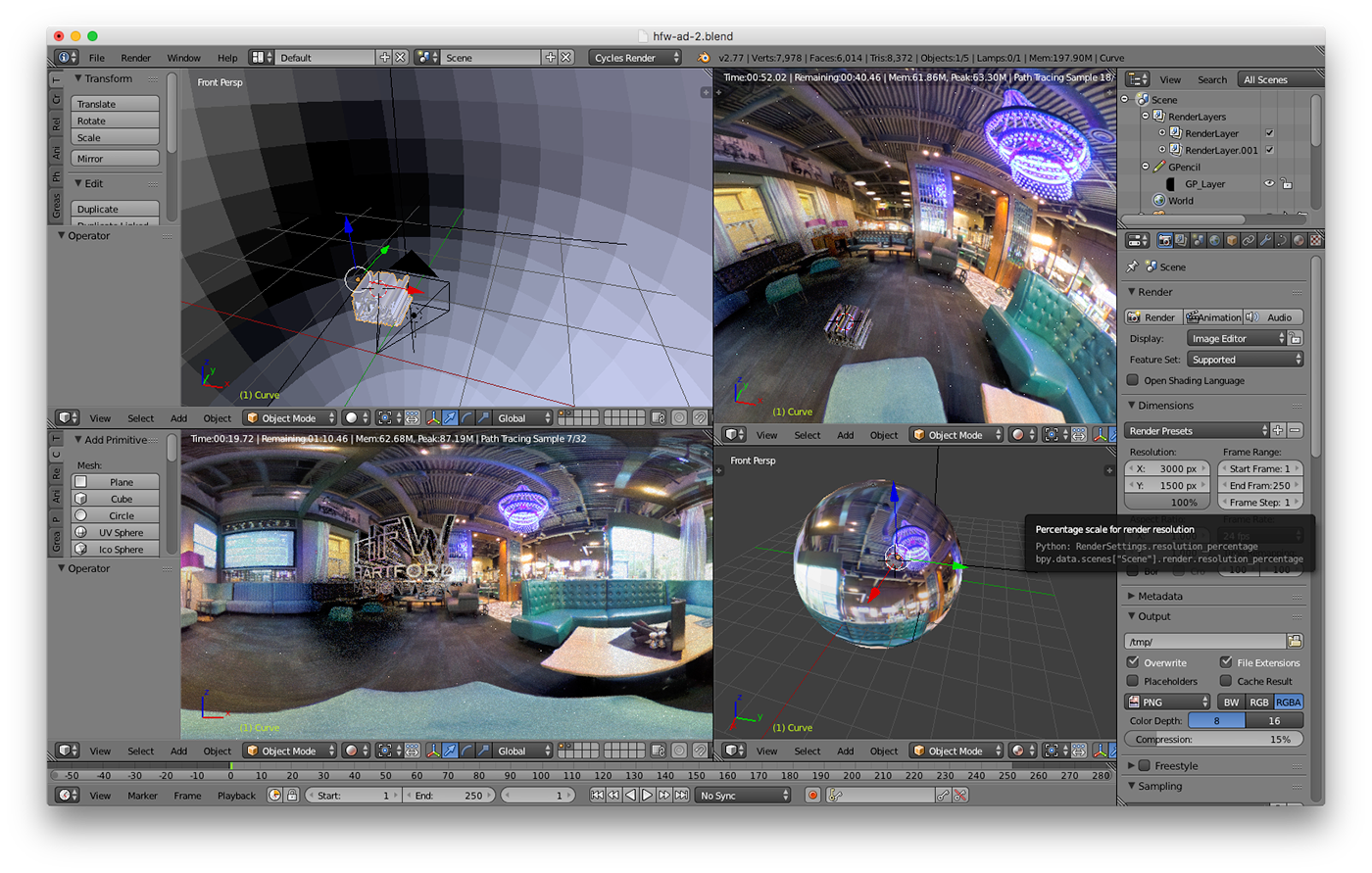Toggle 3D manipulator widget in bottom-left viewport header
The width and height of the screenshot is (1372, 873).
(x=433, y=751)
